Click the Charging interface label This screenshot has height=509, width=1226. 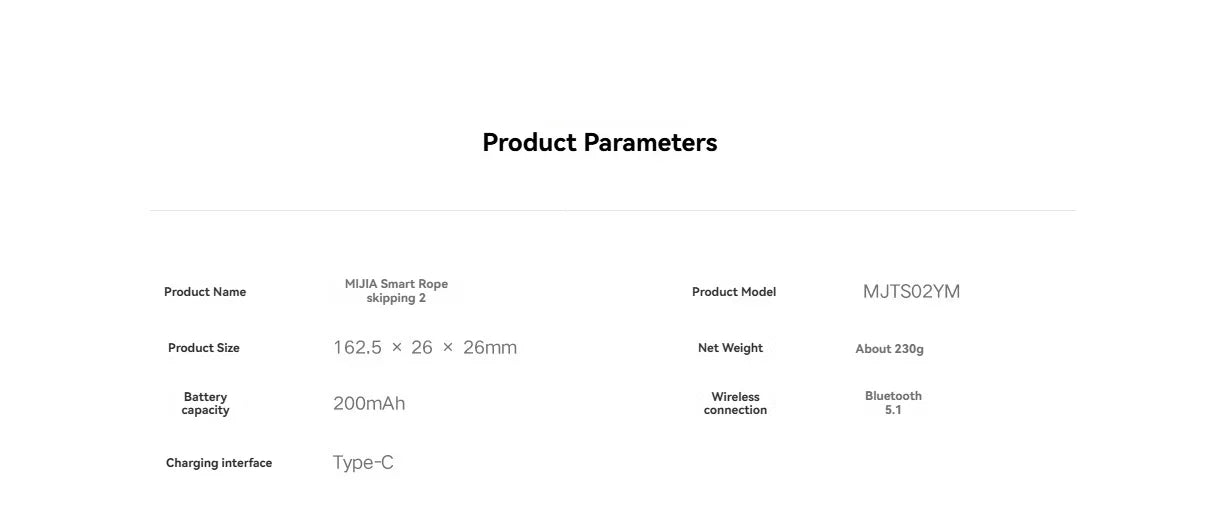pos(219,463)
